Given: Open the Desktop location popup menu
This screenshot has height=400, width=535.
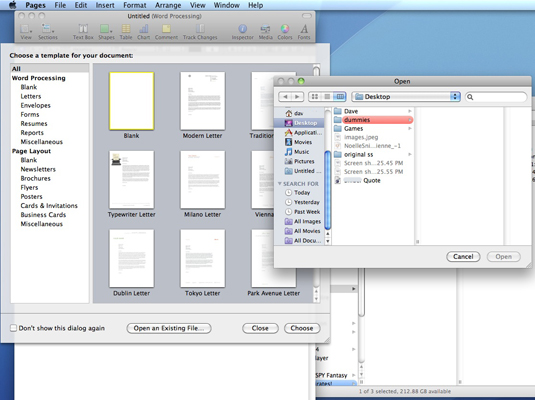Looking at the screenshot, I should (406, 97).
